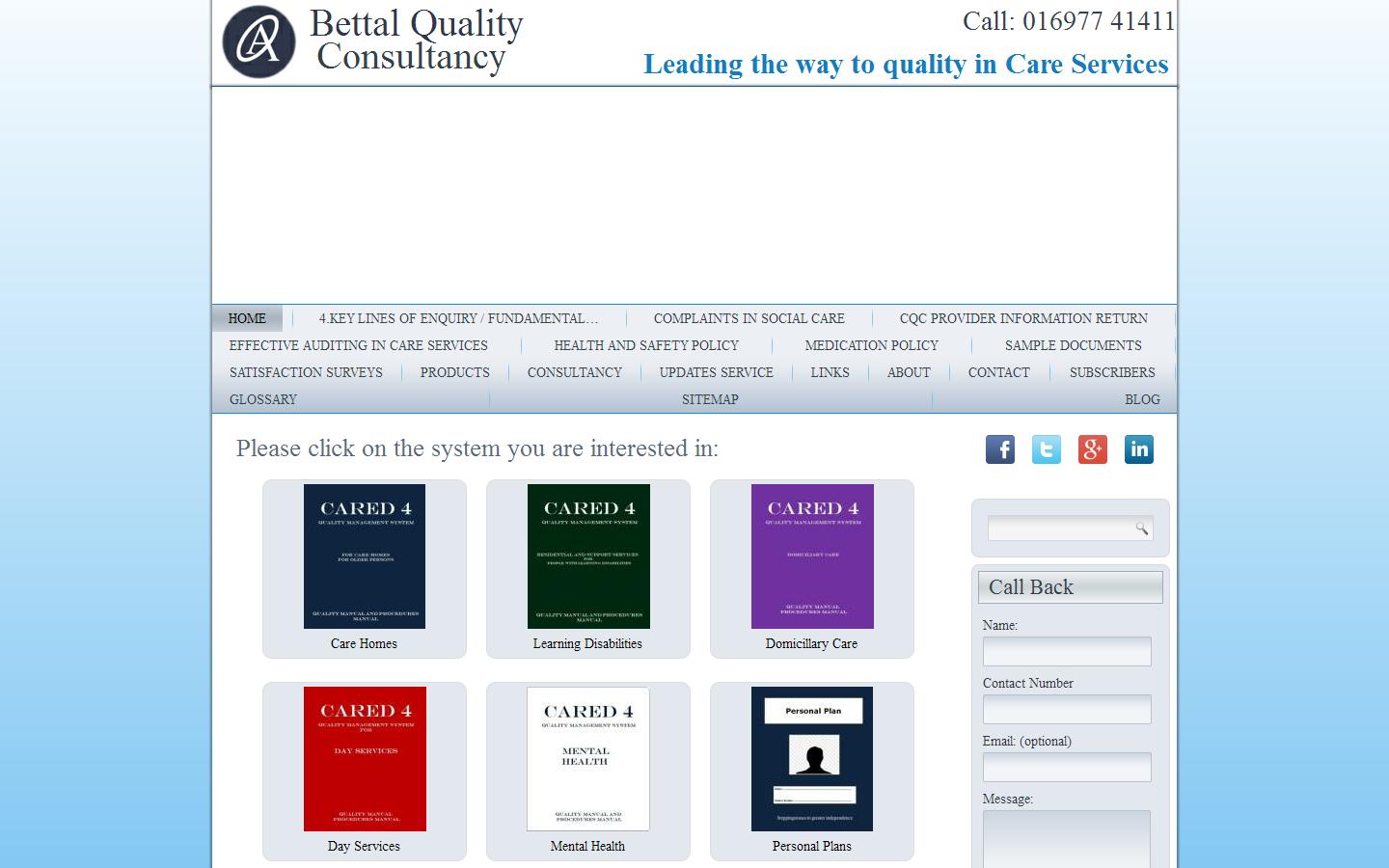Click the search magnifier icon
This screenshot has height=868, width=1389.
click(x=1141, y=529)
